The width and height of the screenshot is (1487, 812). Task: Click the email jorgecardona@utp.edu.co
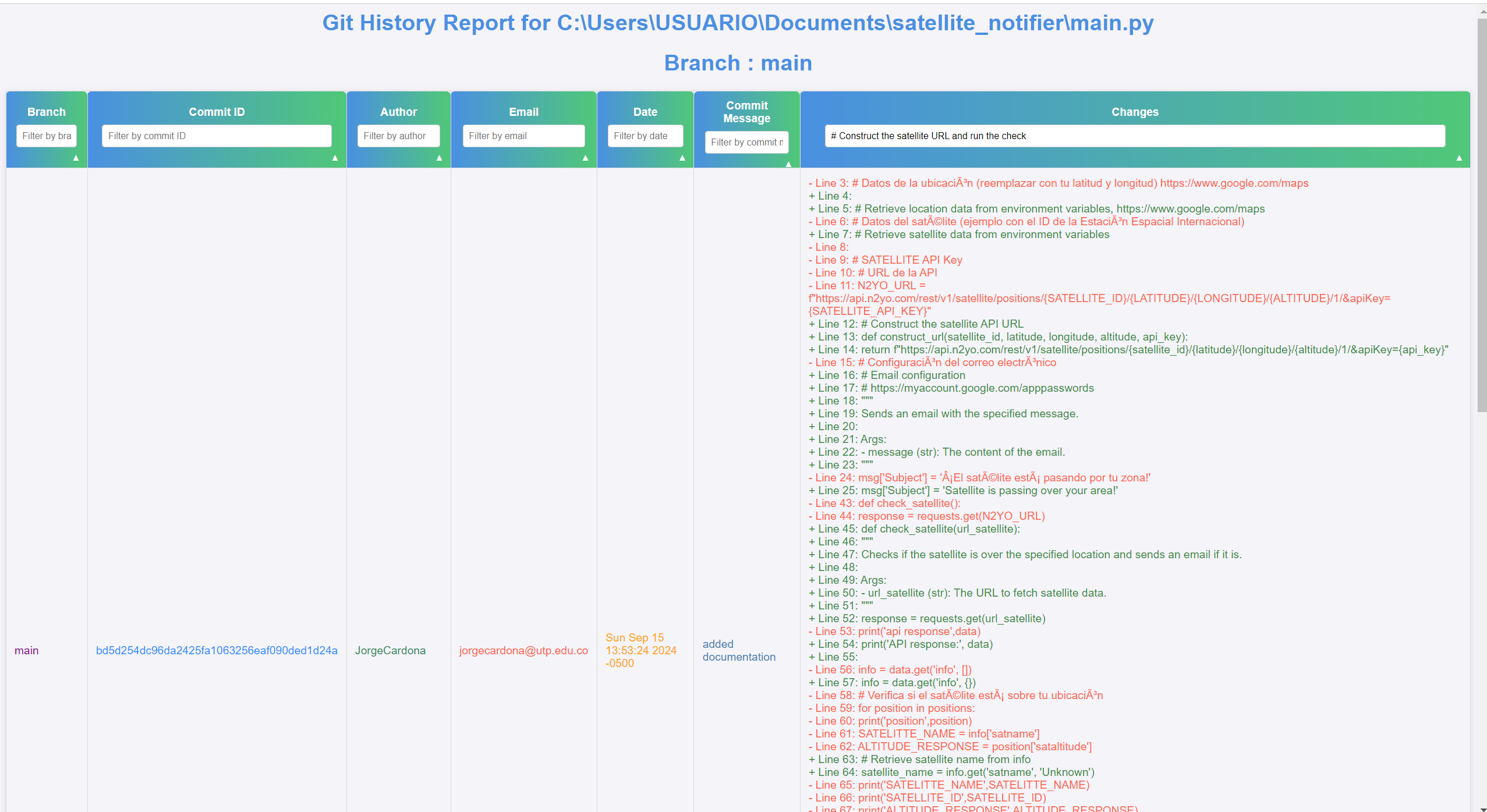[x=523, y=650]
